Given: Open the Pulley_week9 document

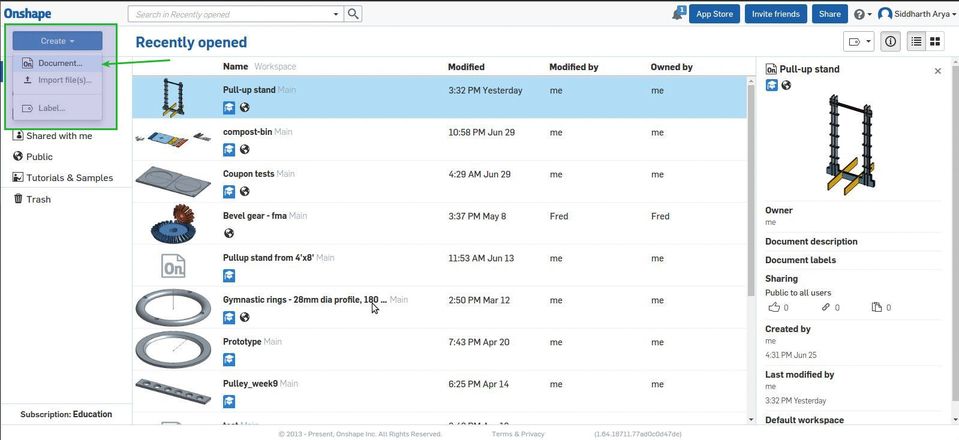Looking at the screenshot, I should (250, 384).
